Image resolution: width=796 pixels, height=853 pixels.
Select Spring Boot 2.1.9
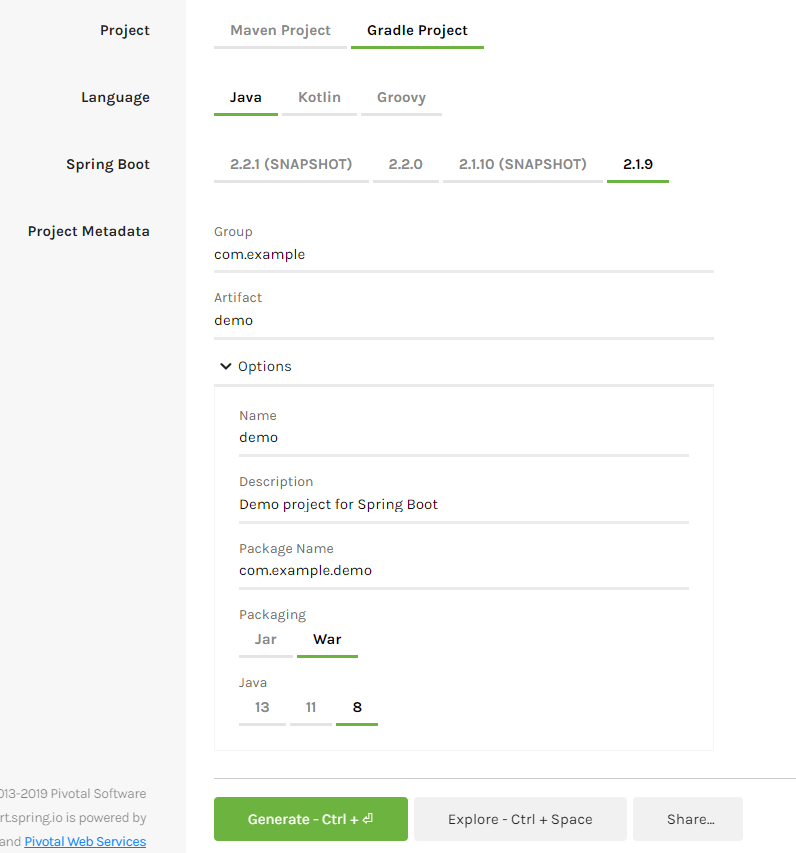(638, 163)
